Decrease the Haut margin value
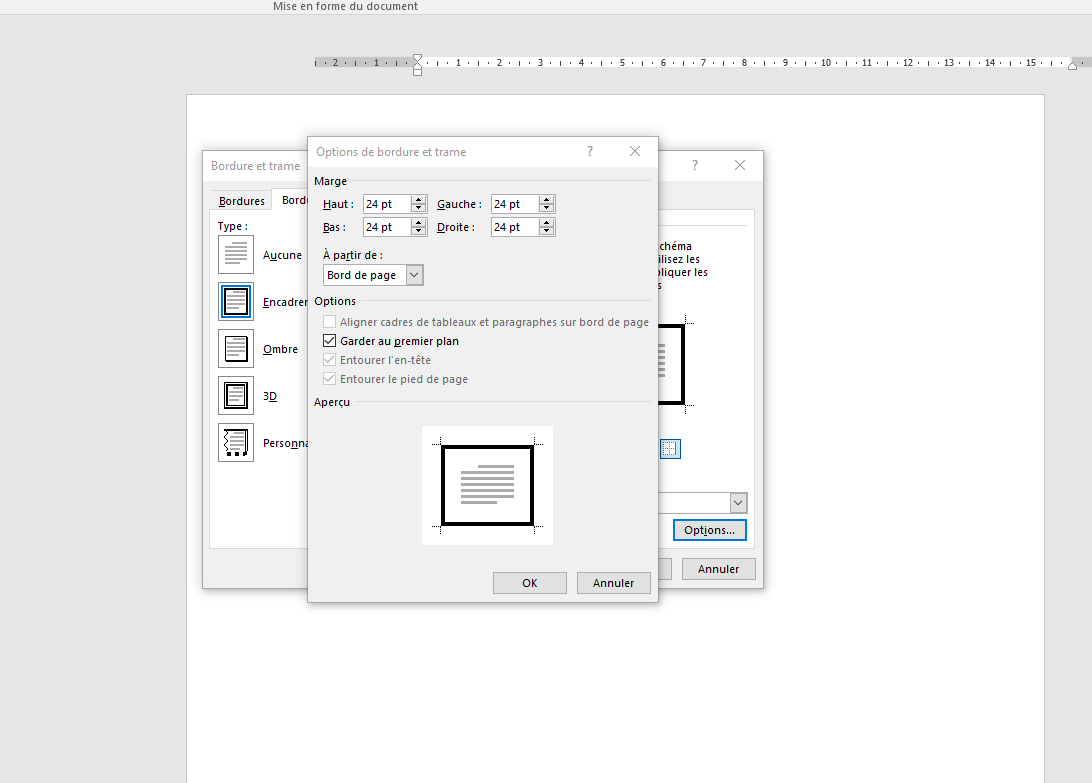 coord(419,208)
